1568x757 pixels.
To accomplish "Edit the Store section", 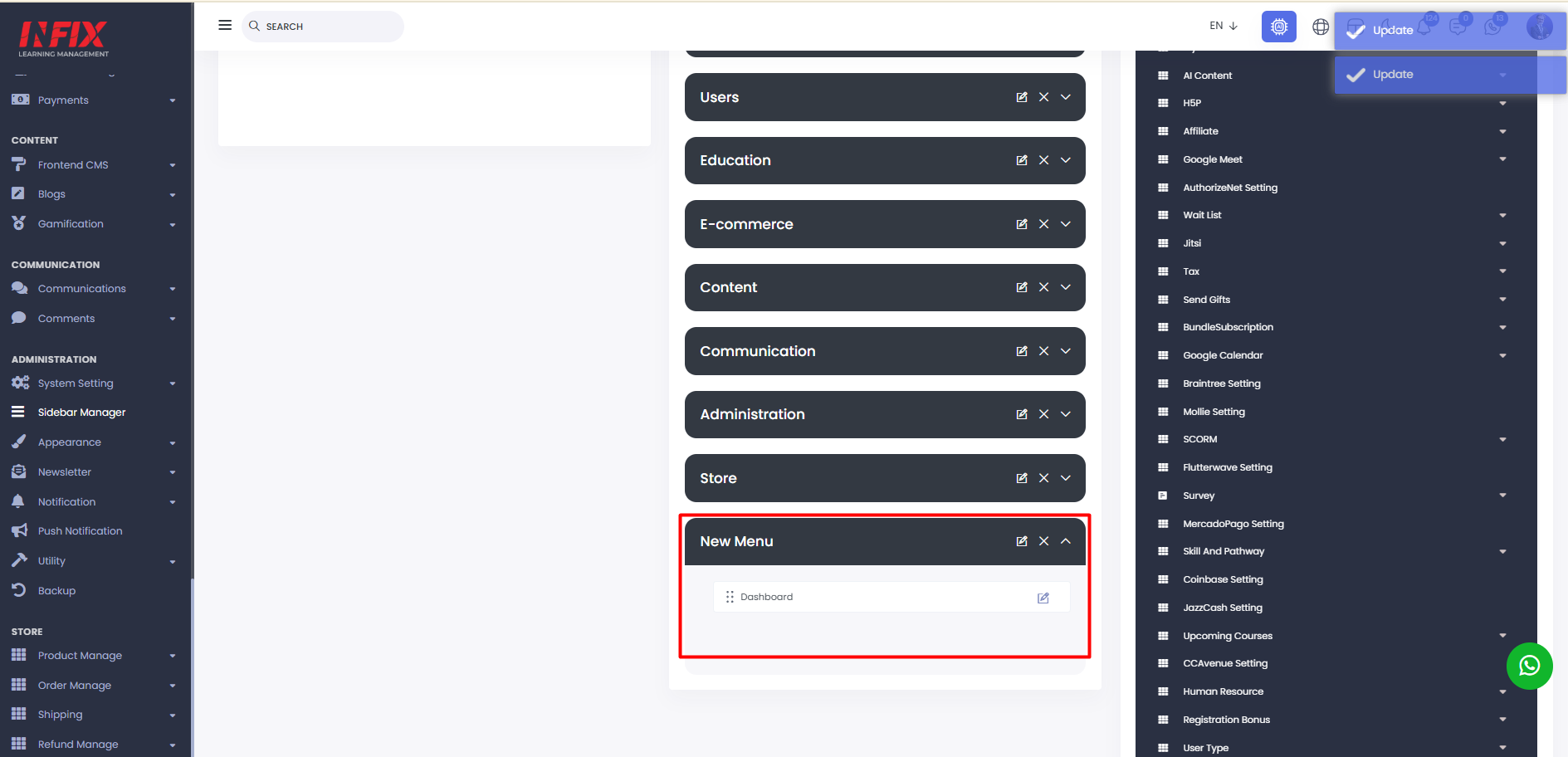I will [x=1022, y=478].
